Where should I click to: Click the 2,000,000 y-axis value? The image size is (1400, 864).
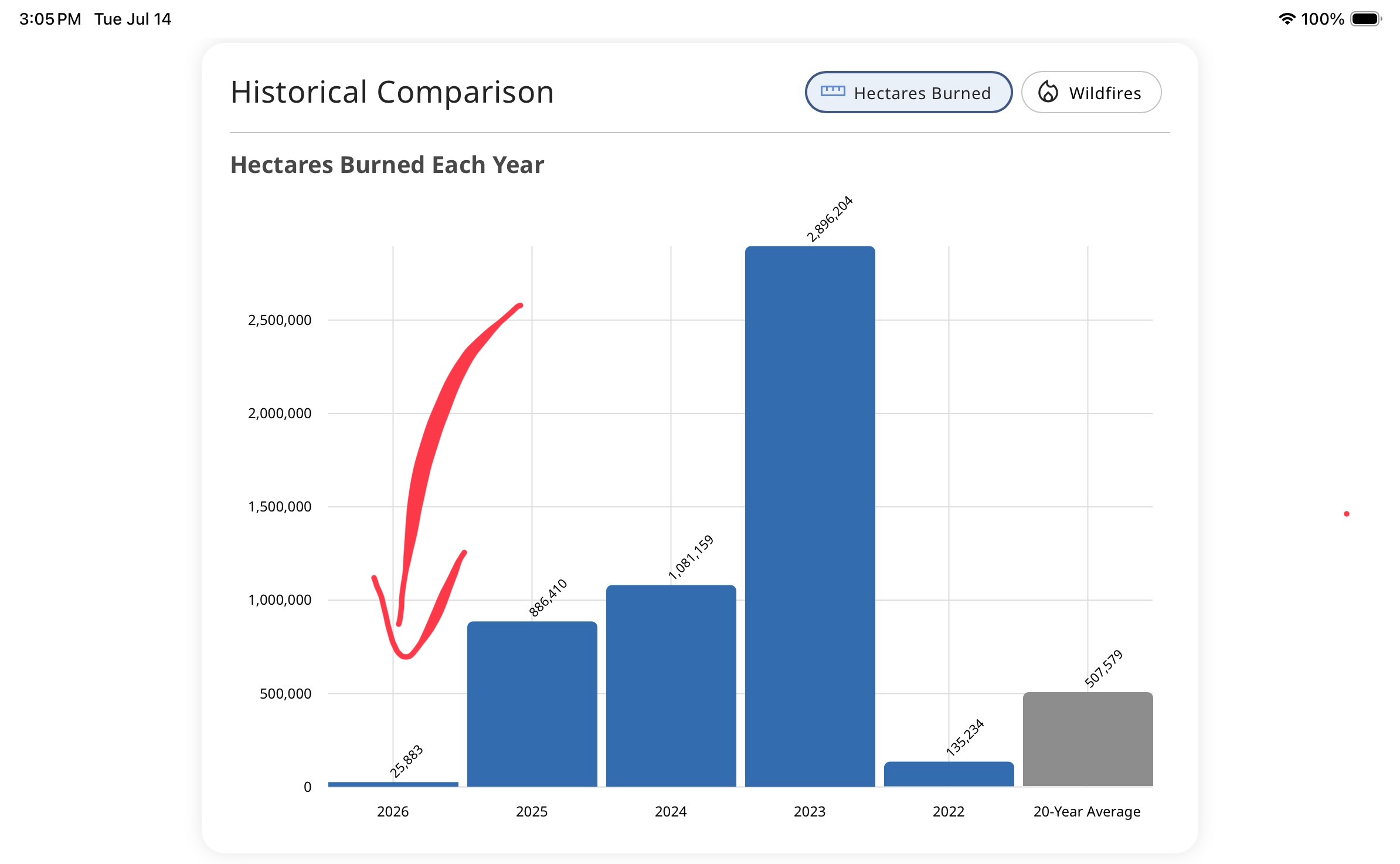(280, 414)
